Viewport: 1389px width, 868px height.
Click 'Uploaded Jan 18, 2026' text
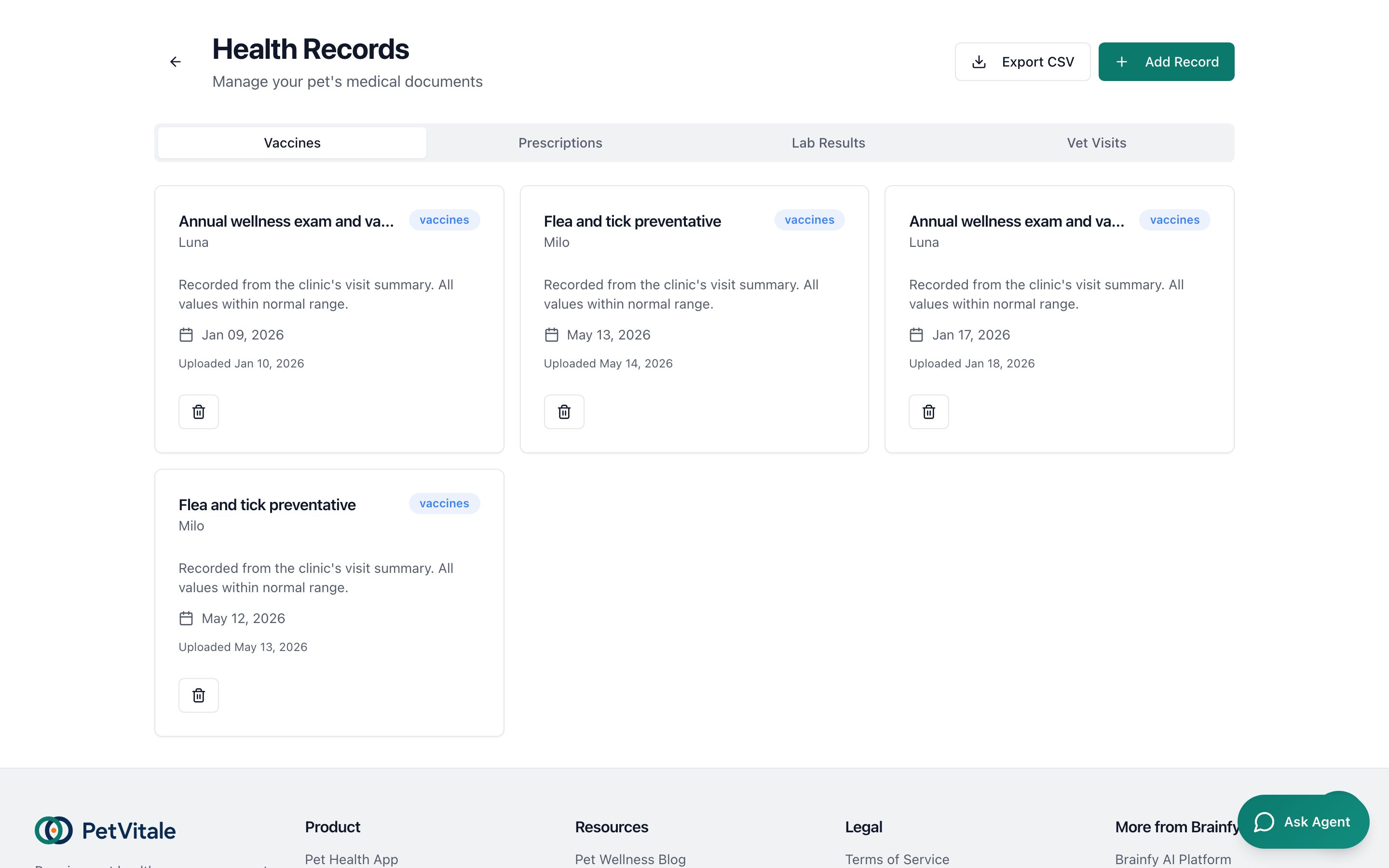(x=972, y=364)
